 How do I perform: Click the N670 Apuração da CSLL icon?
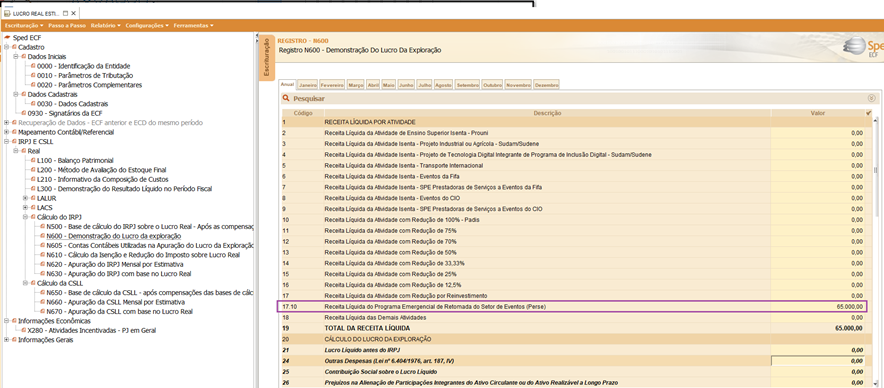(x=43, y=312)
